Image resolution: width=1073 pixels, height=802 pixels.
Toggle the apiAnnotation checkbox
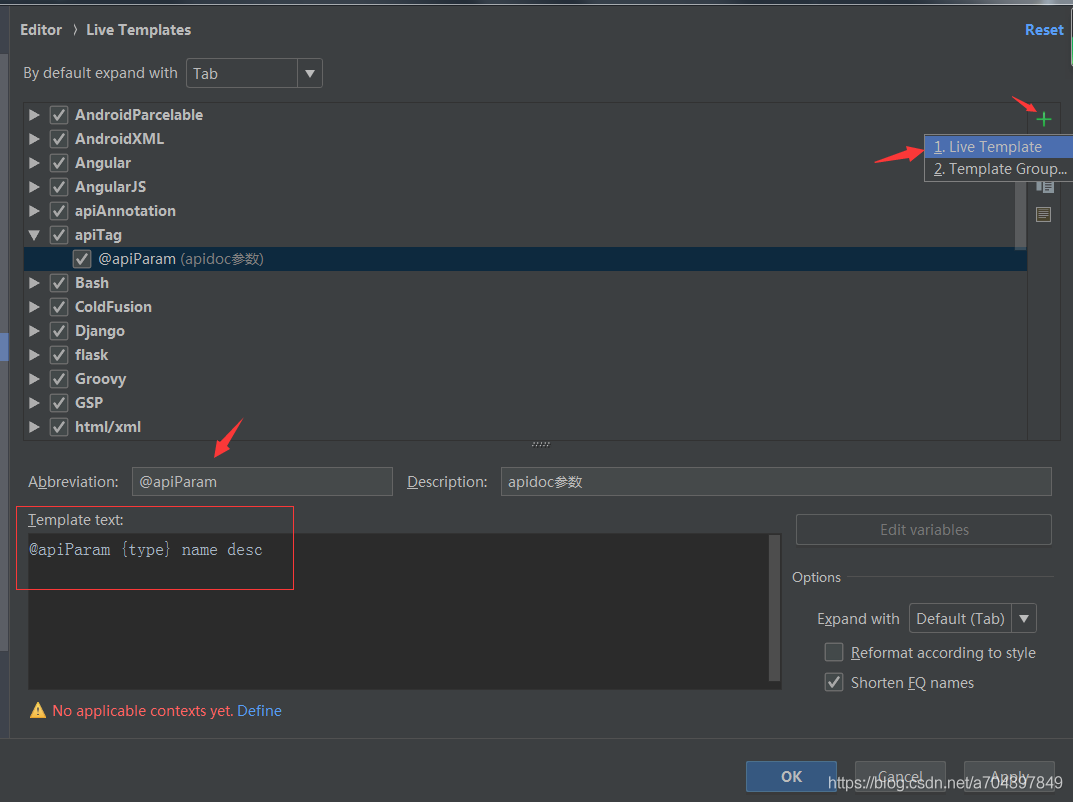pyautogui.click(x=59, y=211)
